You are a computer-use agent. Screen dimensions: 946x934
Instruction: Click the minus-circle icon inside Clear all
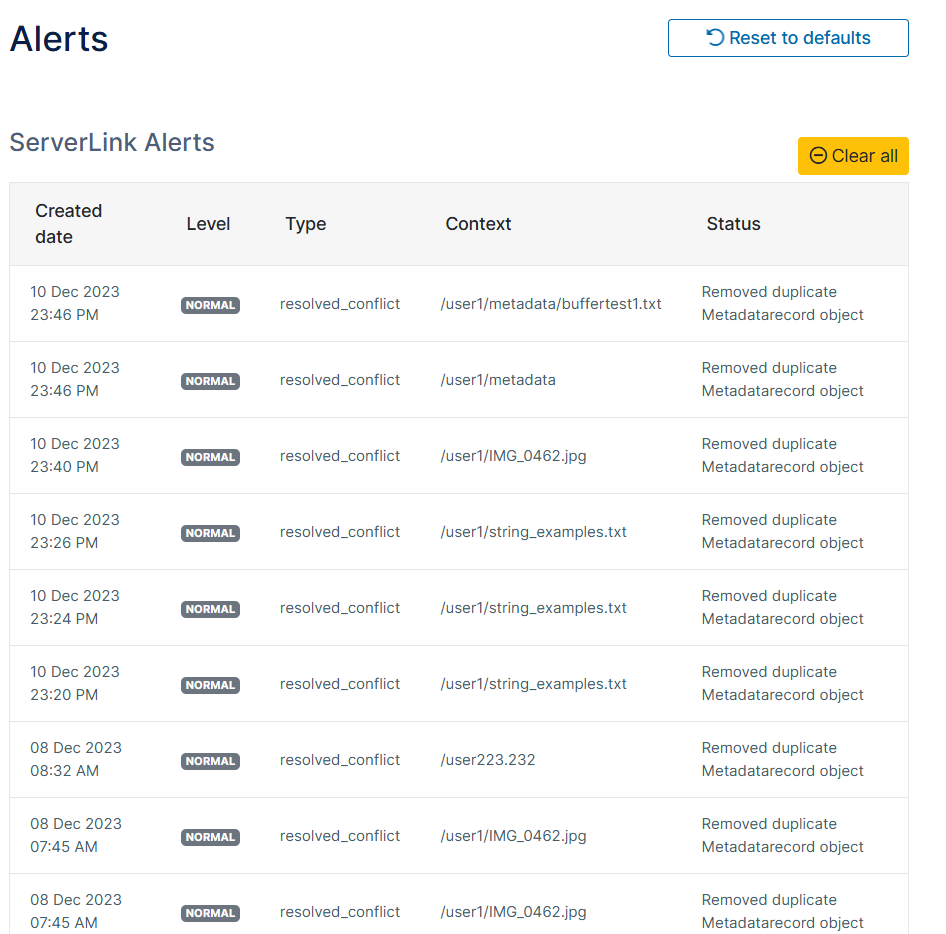[817, 156]
